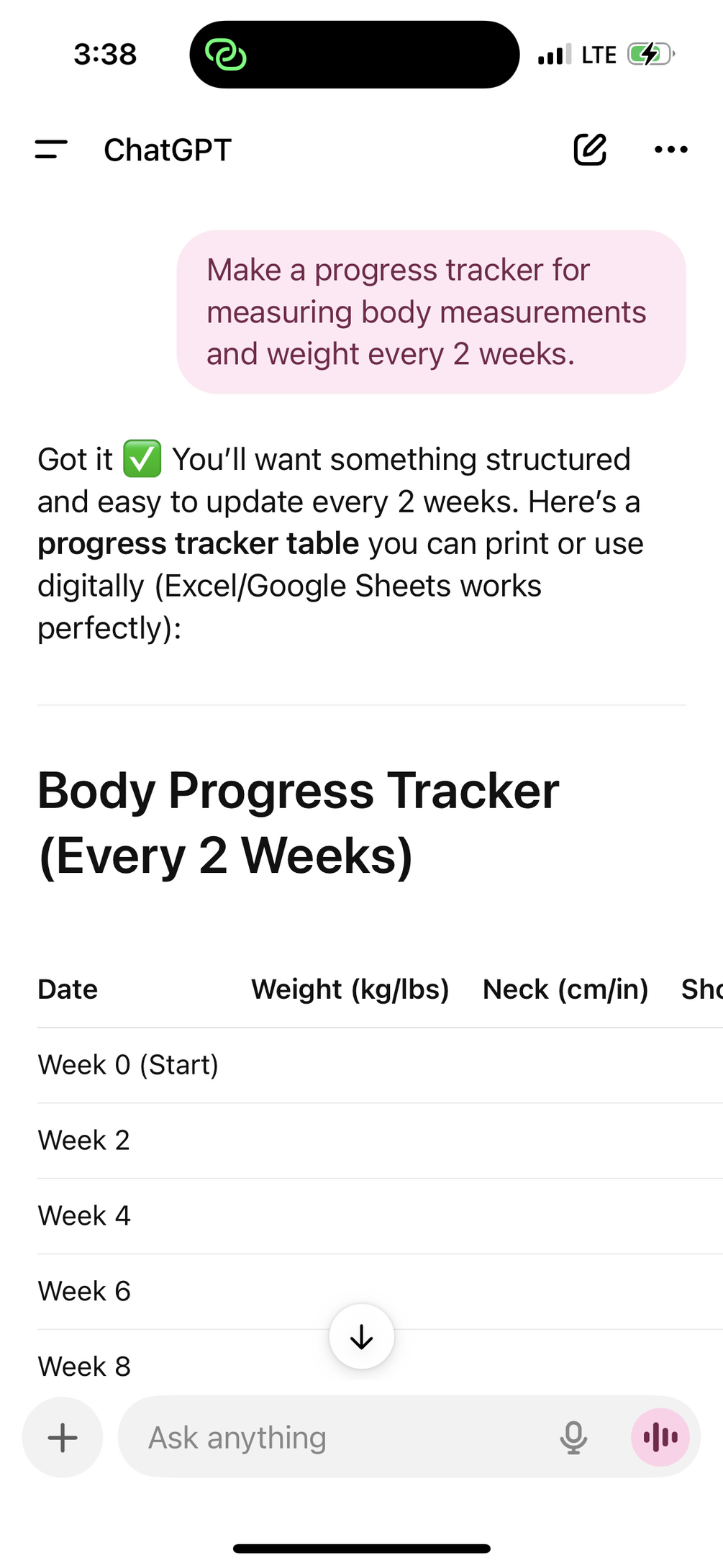Tap the battery charging indicator
Viewport: 723px width, 1568px height.
pyautogui.click(x=651, y=54)
